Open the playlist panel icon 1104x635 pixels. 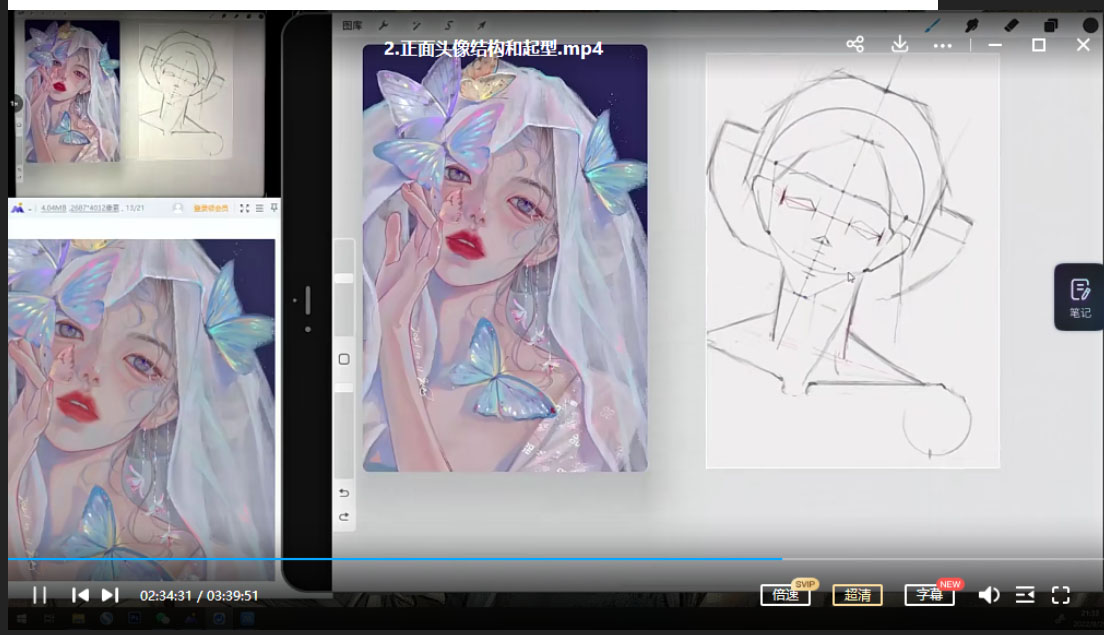[x=1025, y=596]
